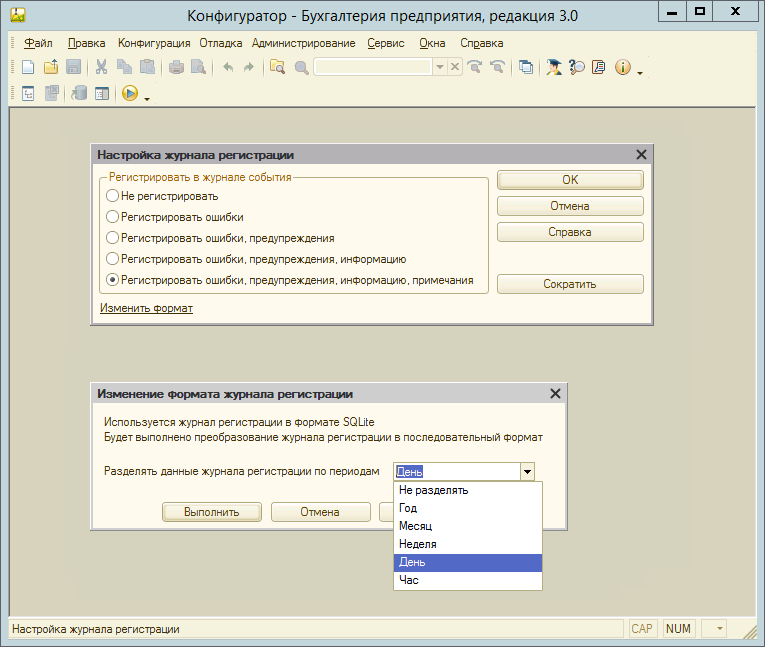Click Отмена in the Настройка журнала dialog
This screenshot has height=647, width=765.
pos(570,206)
